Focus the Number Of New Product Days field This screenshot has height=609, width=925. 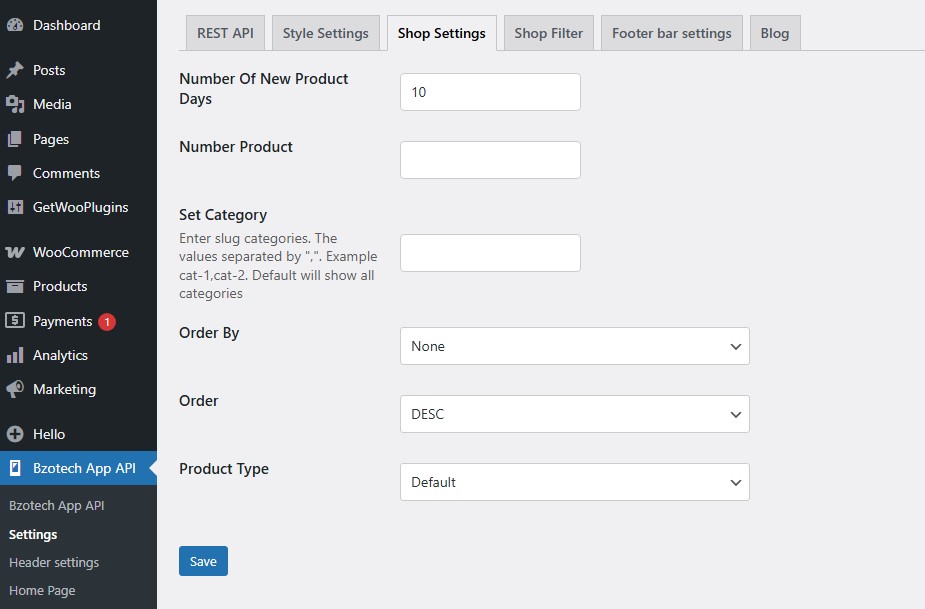coord(490,92)
